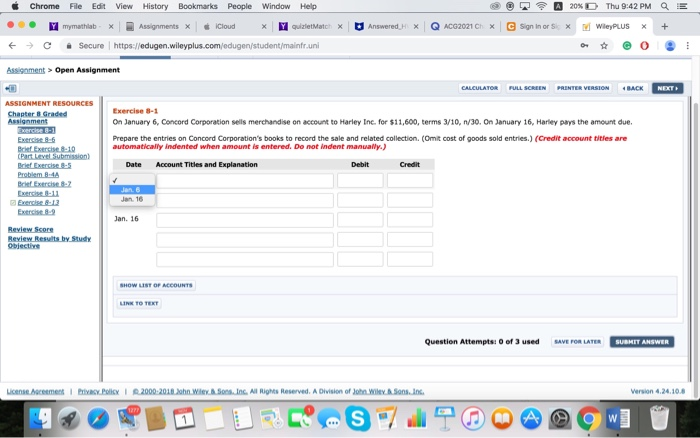Click the Assignment breadcrumb link
The image size is (700, 438).
pos(25,70)
